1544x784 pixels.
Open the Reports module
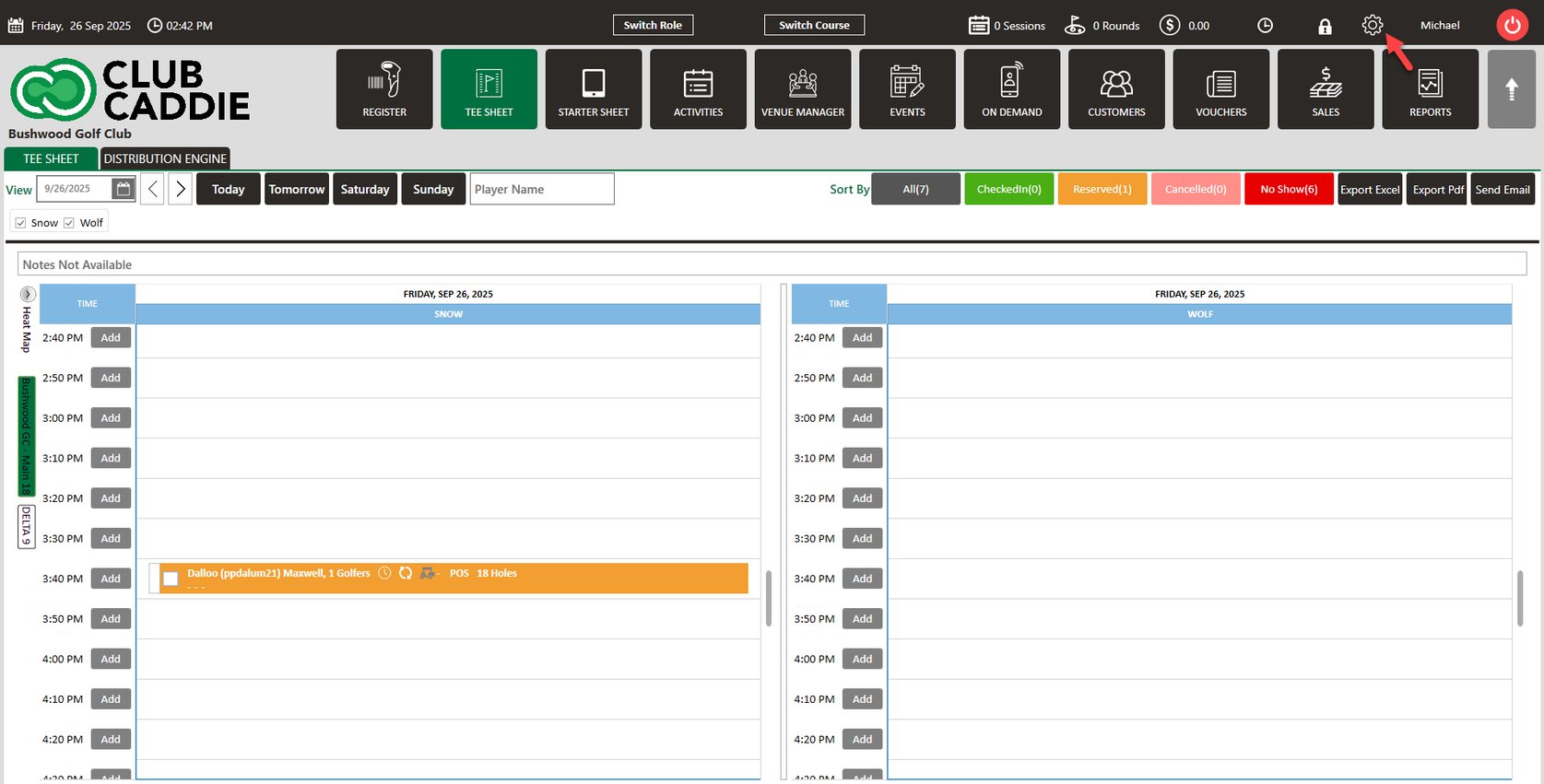[1430, 89]
